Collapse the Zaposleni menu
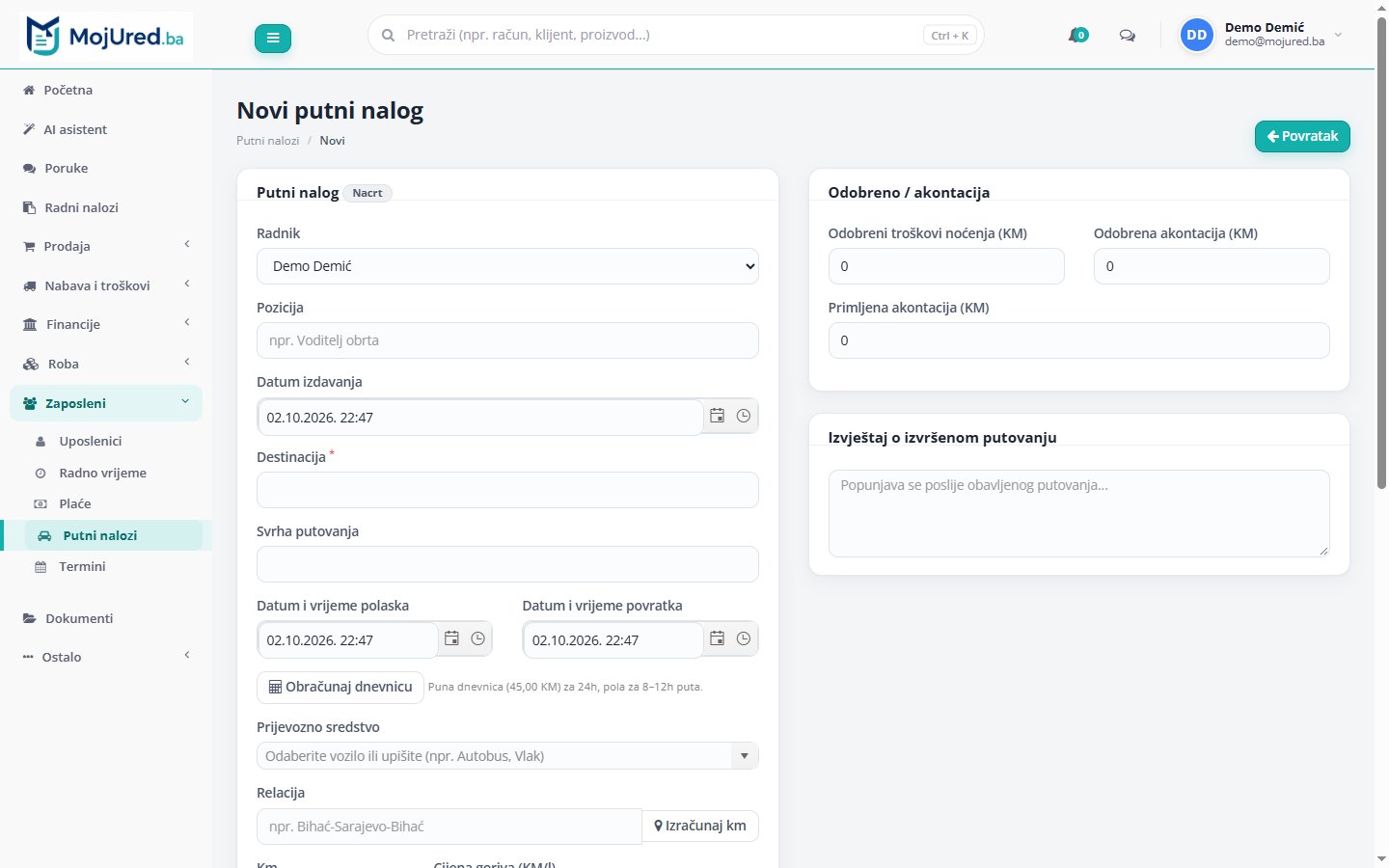 (106, 403)
